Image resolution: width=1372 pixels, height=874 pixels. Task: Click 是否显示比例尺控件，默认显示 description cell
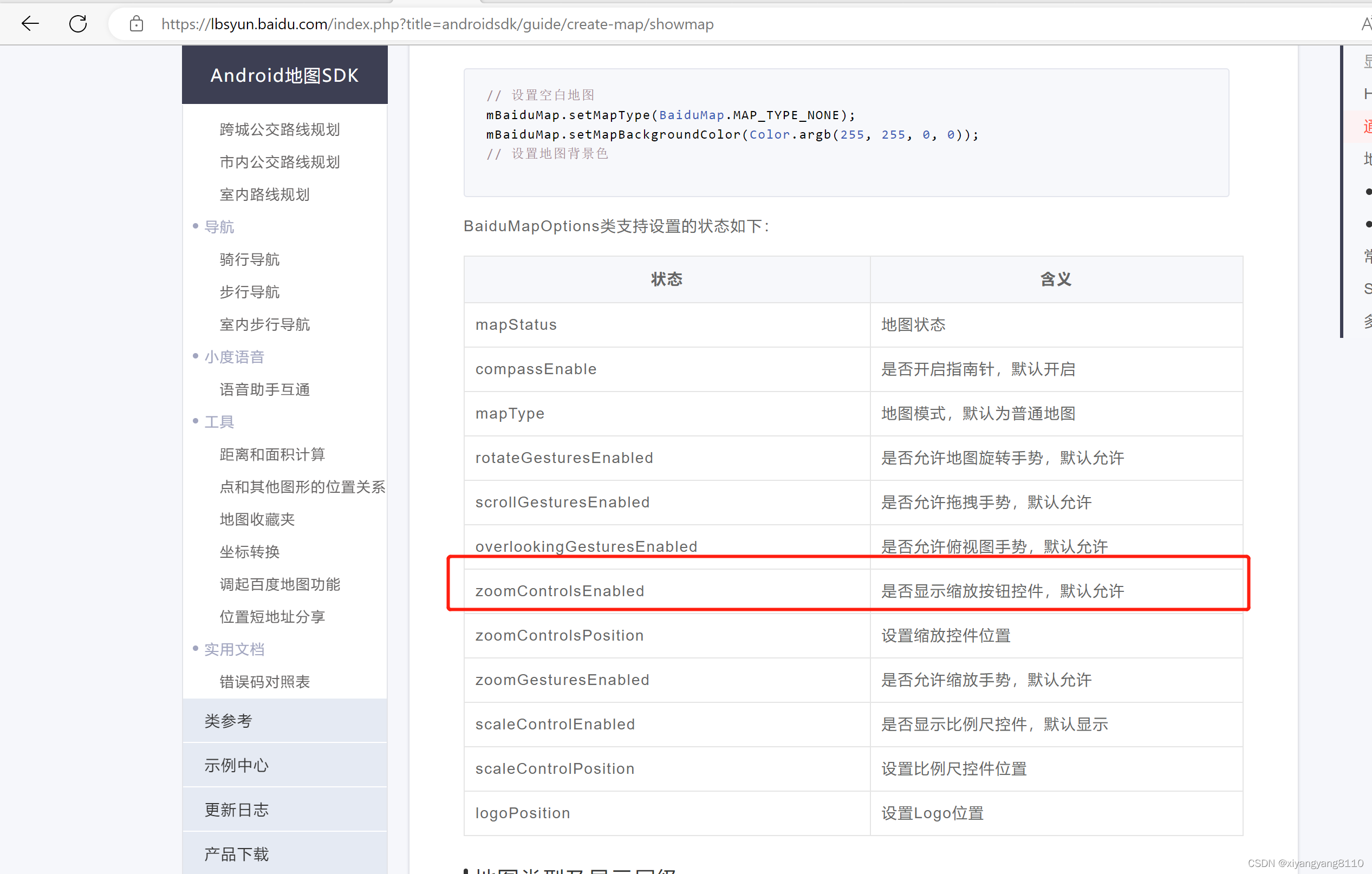(x=1056, y=724)
